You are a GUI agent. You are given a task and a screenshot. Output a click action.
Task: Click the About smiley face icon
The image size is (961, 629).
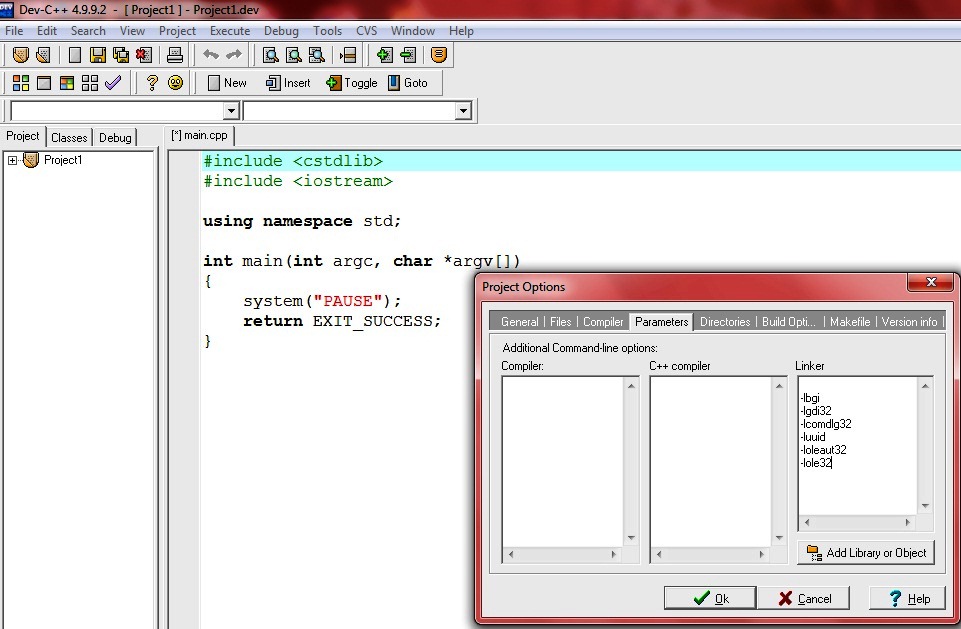[x=175, y=83]
